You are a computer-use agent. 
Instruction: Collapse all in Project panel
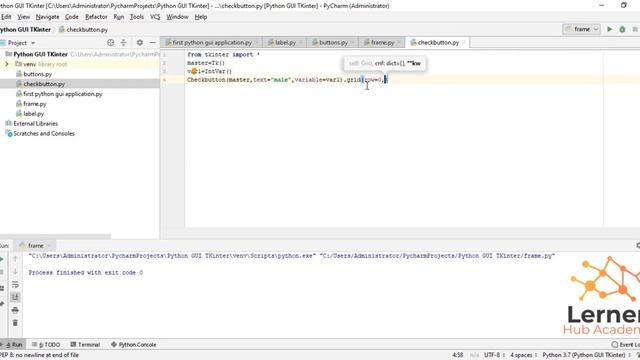click(x=123, y=42)
